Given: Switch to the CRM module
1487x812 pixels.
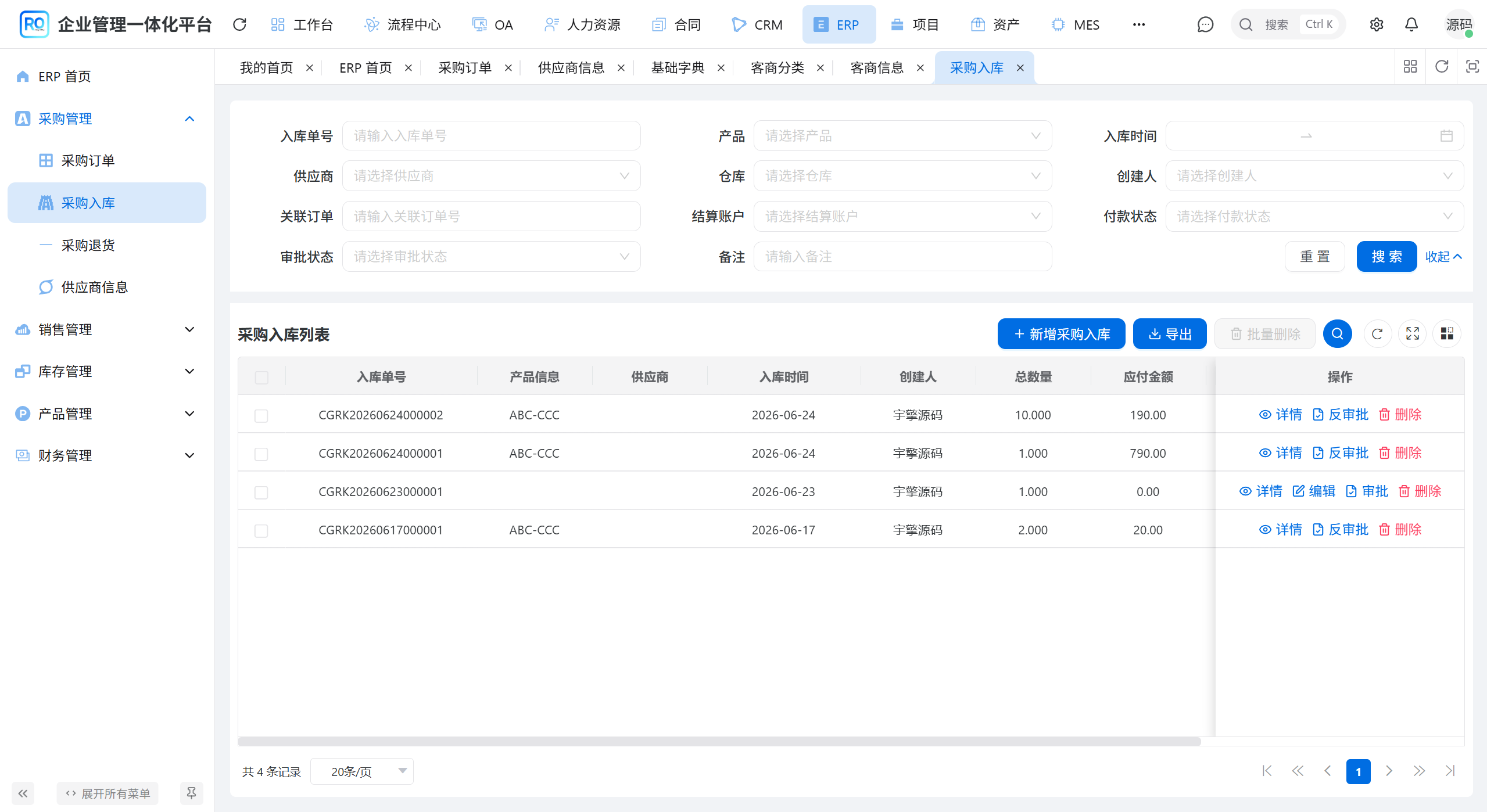Looking at the screenshot, I should pyautogui.click(x=757, y=24).
